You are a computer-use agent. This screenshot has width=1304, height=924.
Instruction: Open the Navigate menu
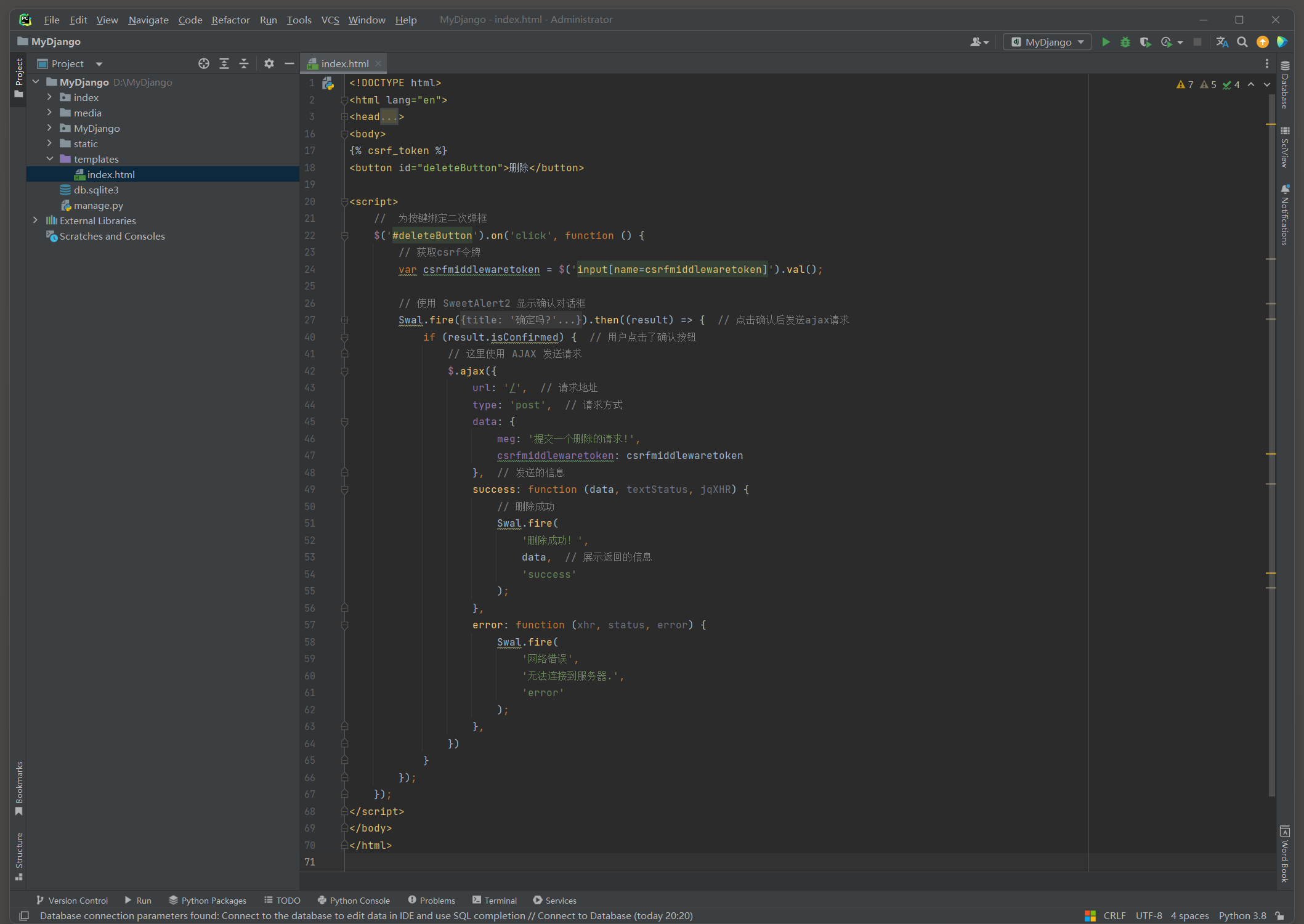tap(148, 20)
